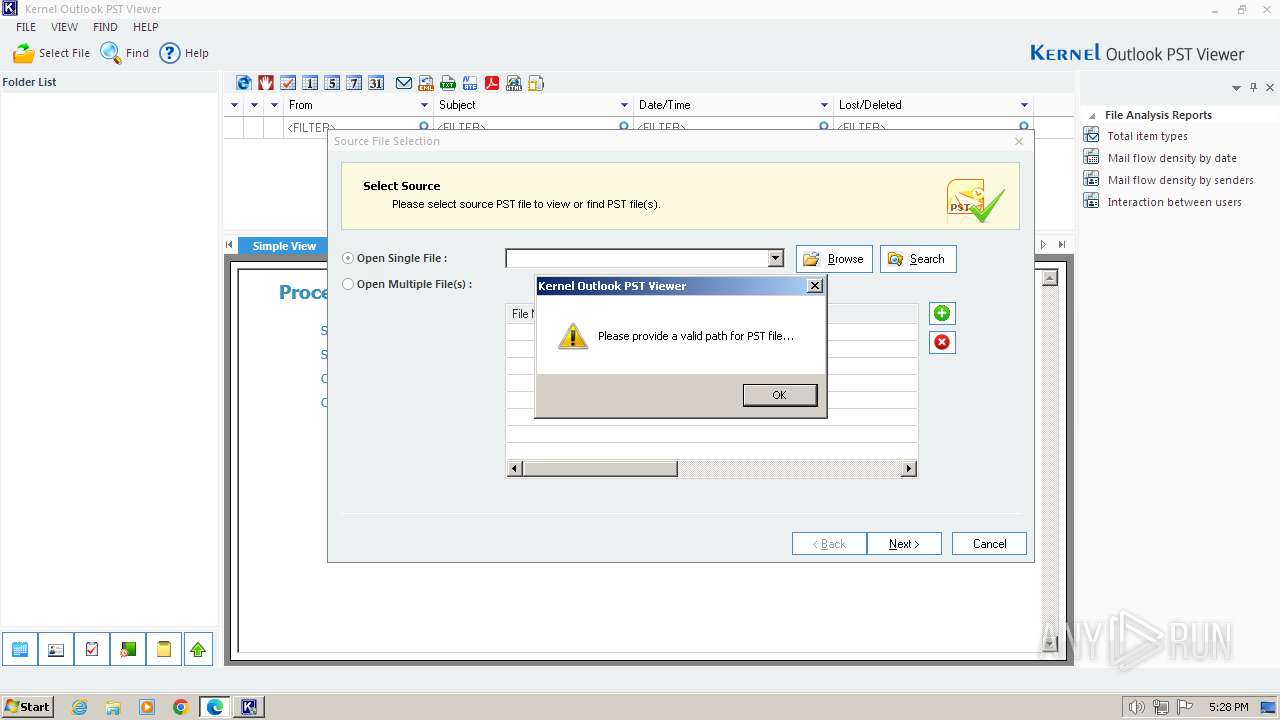Click the red hand stop icon
1280x720 pixels.
266,83
